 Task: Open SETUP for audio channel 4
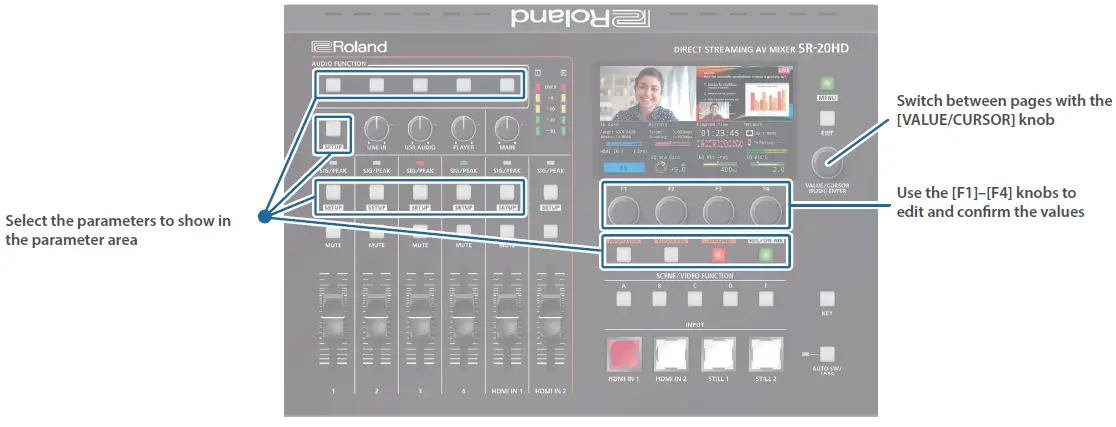pos(463,191)
